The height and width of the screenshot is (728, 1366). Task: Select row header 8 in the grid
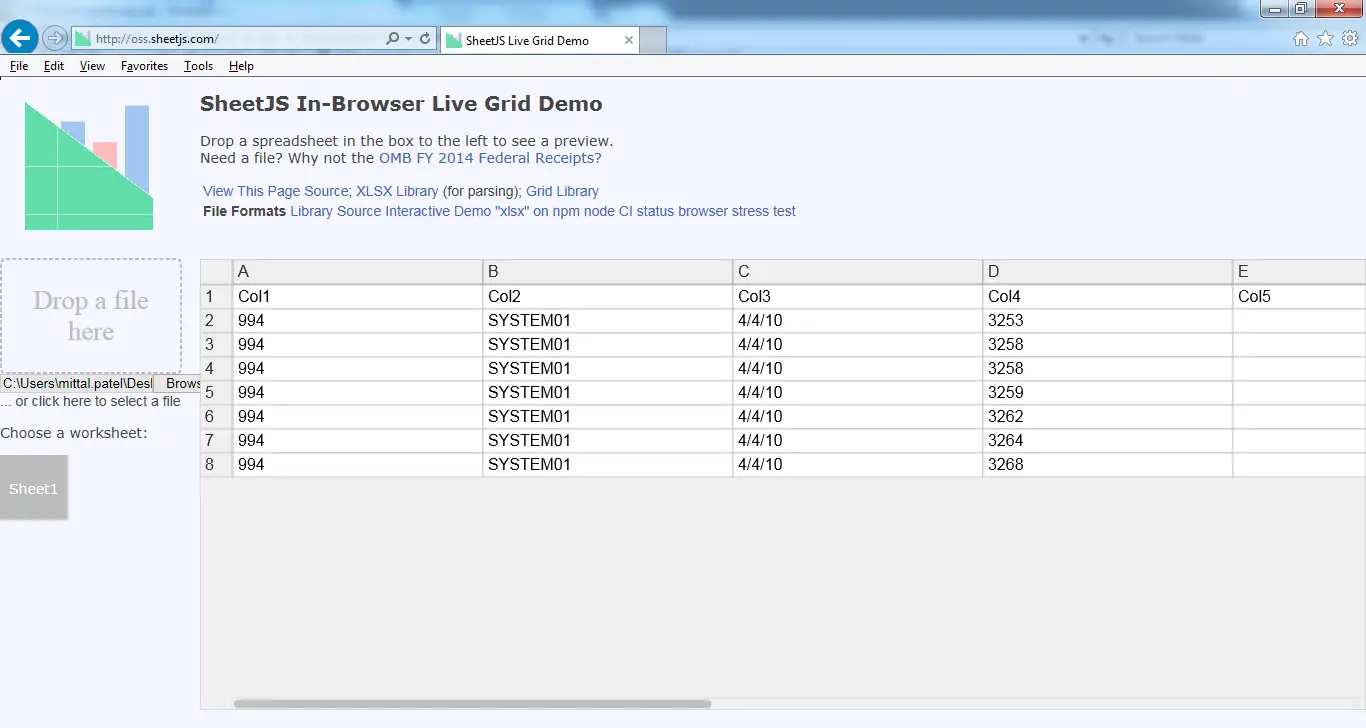(217, 465)
